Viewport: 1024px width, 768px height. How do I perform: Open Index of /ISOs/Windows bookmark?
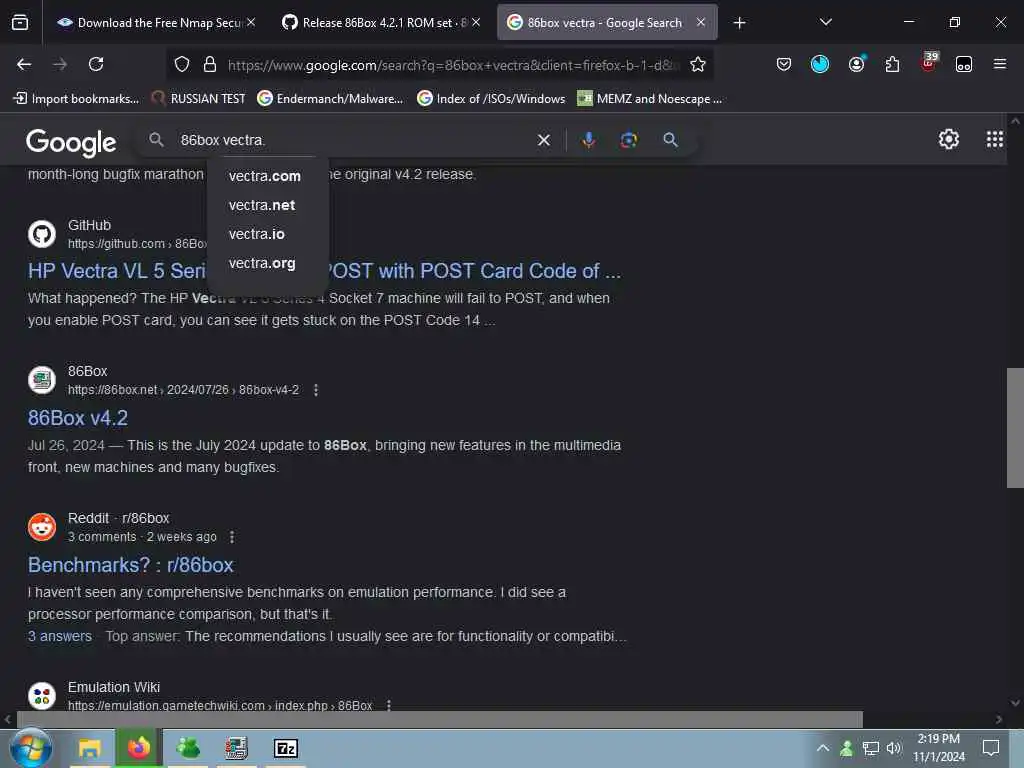pyautogui.click(x=491, y=99)
